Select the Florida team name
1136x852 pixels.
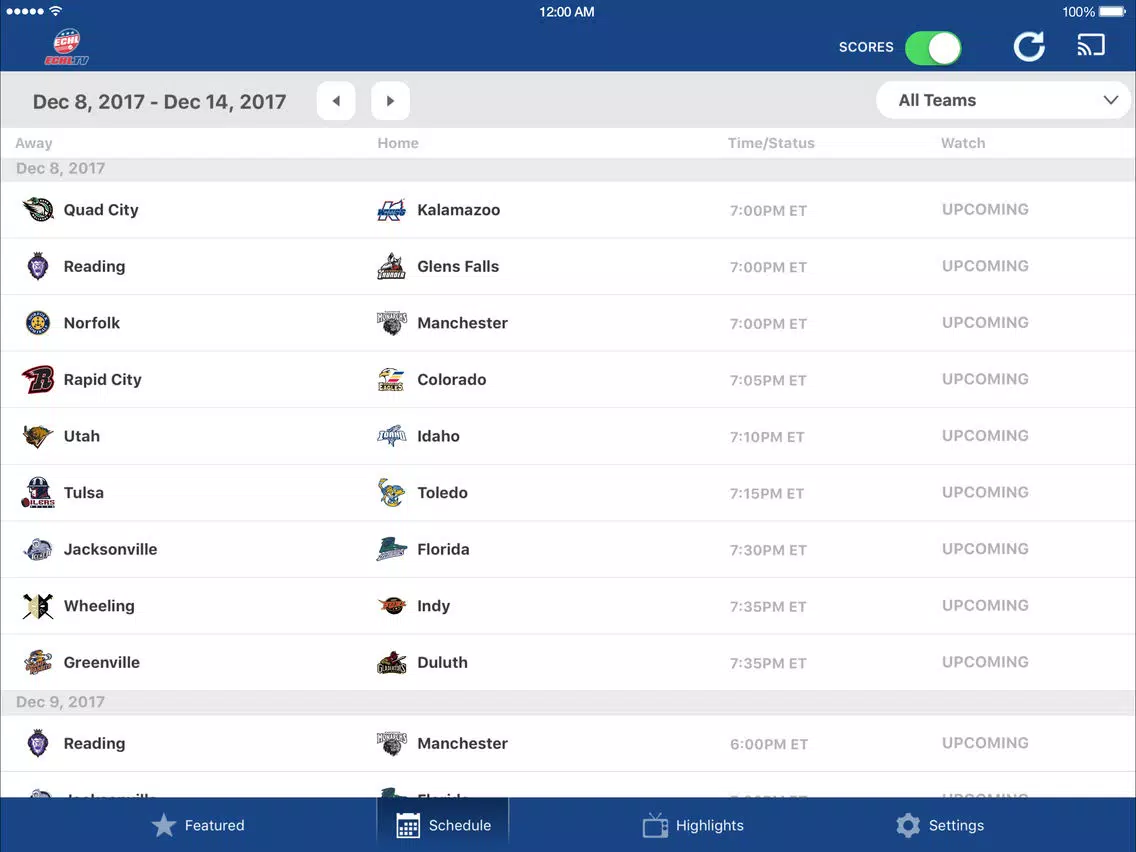click(443, 549)
